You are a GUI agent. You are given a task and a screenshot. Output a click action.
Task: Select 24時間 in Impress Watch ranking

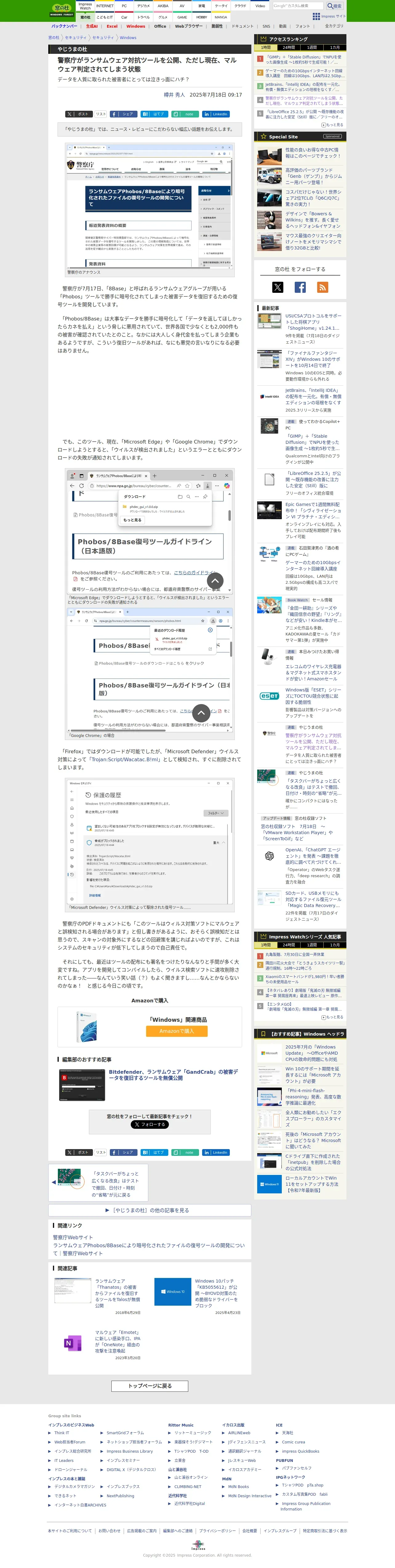[289, 945]
